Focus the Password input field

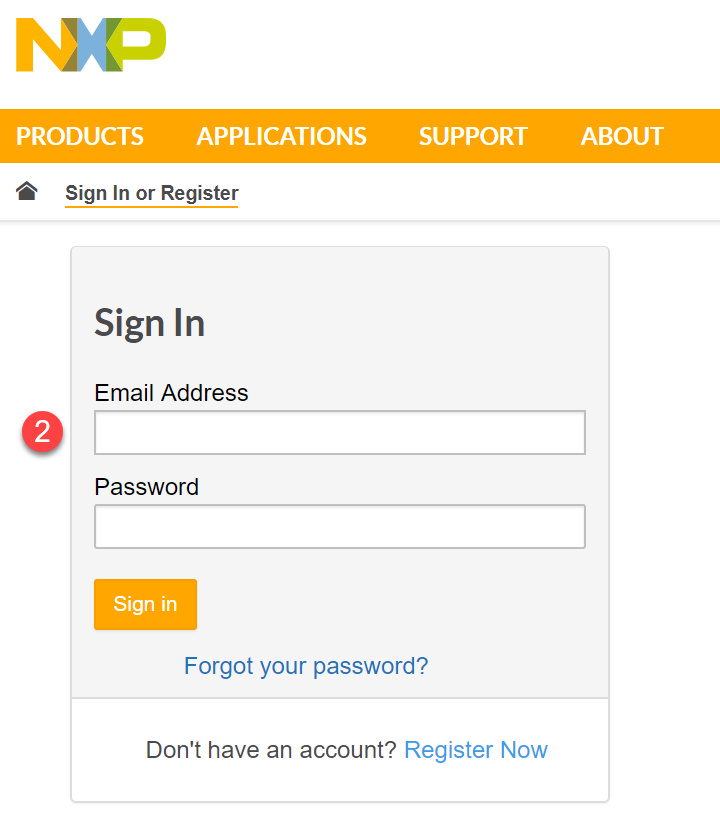point(339,527)
